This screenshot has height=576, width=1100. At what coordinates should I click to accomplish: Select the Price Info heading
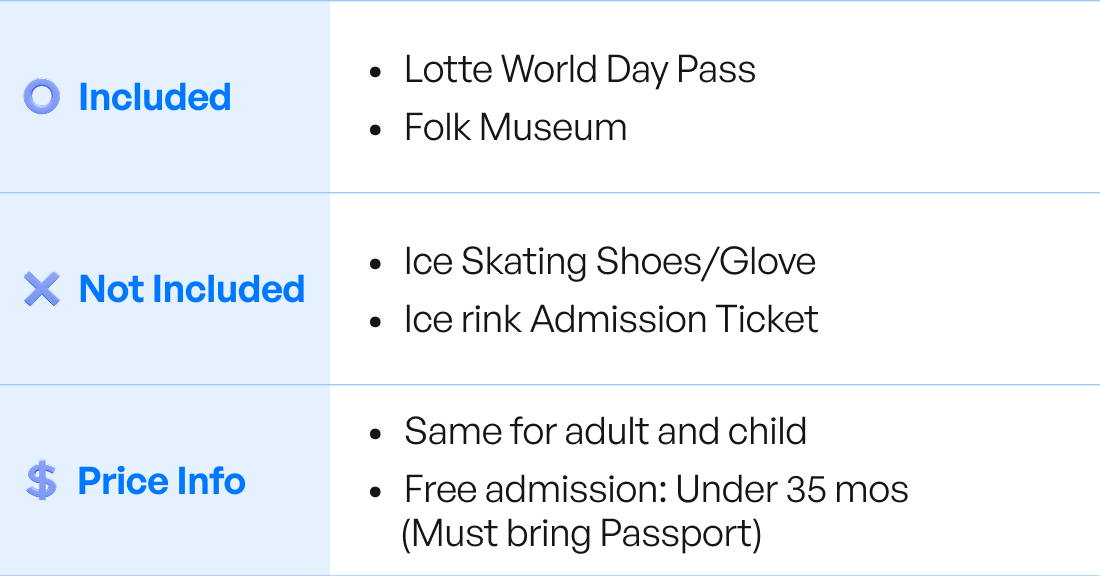(x=161, y=481)
